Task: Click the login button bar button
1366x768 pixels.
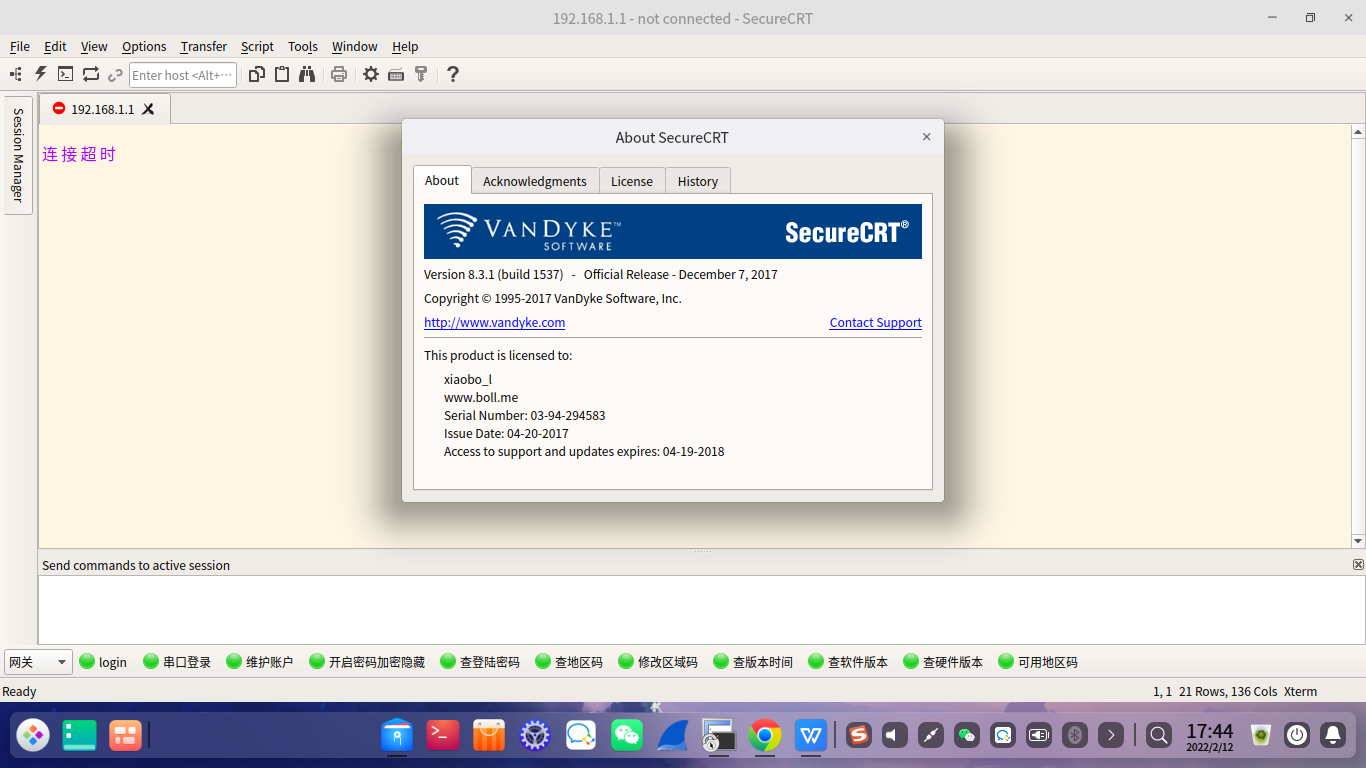Action: point(103,662)
